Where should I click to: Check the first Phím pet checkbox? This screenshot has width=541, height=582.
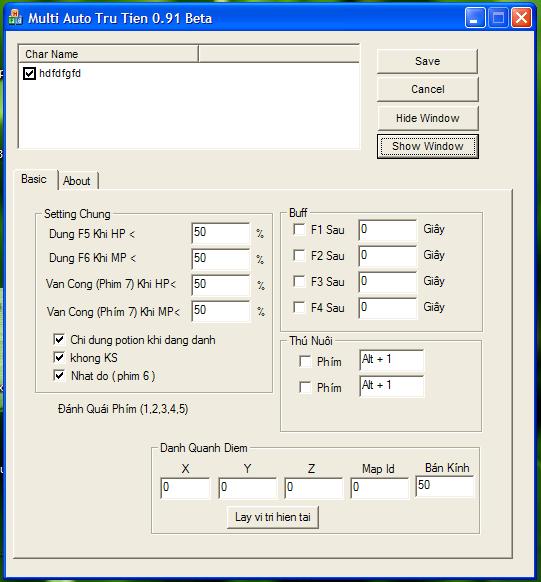[305, 361]
